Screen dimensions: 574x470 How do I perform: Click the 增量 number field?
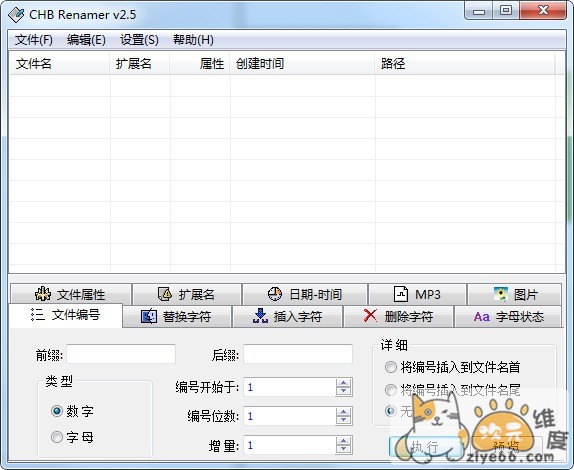coord(289,445)
